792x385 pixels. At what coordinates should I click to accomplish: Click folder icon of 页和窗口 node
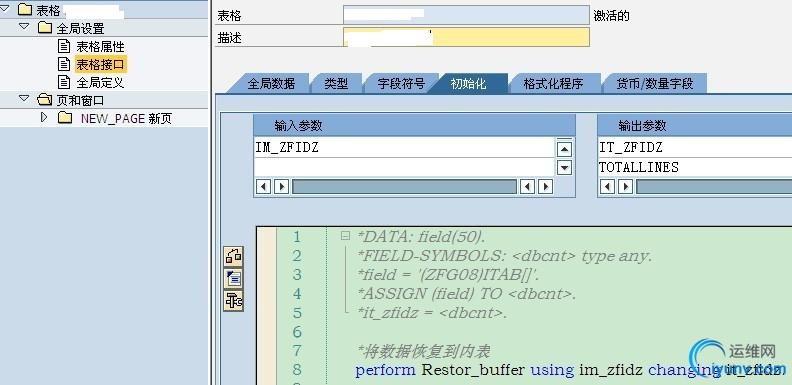45,100
